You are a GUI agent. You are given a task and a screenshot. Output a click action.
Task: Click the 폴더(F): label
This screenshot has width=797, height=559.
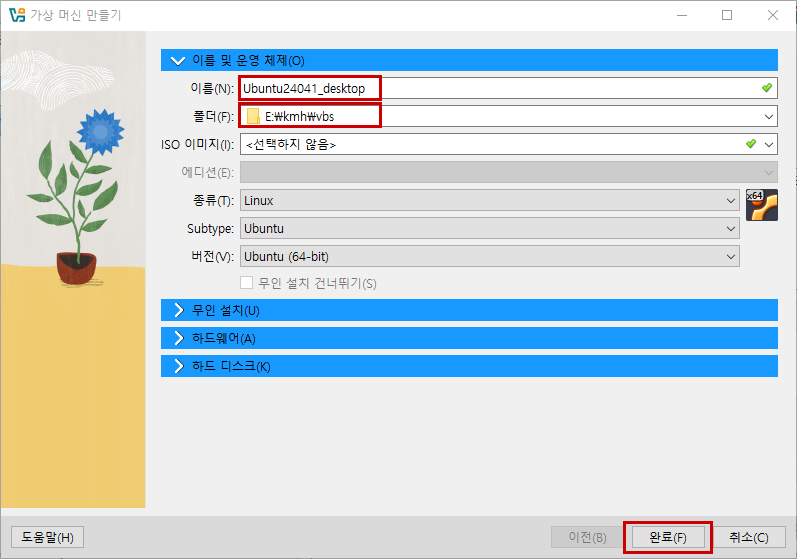pos(213,116)
